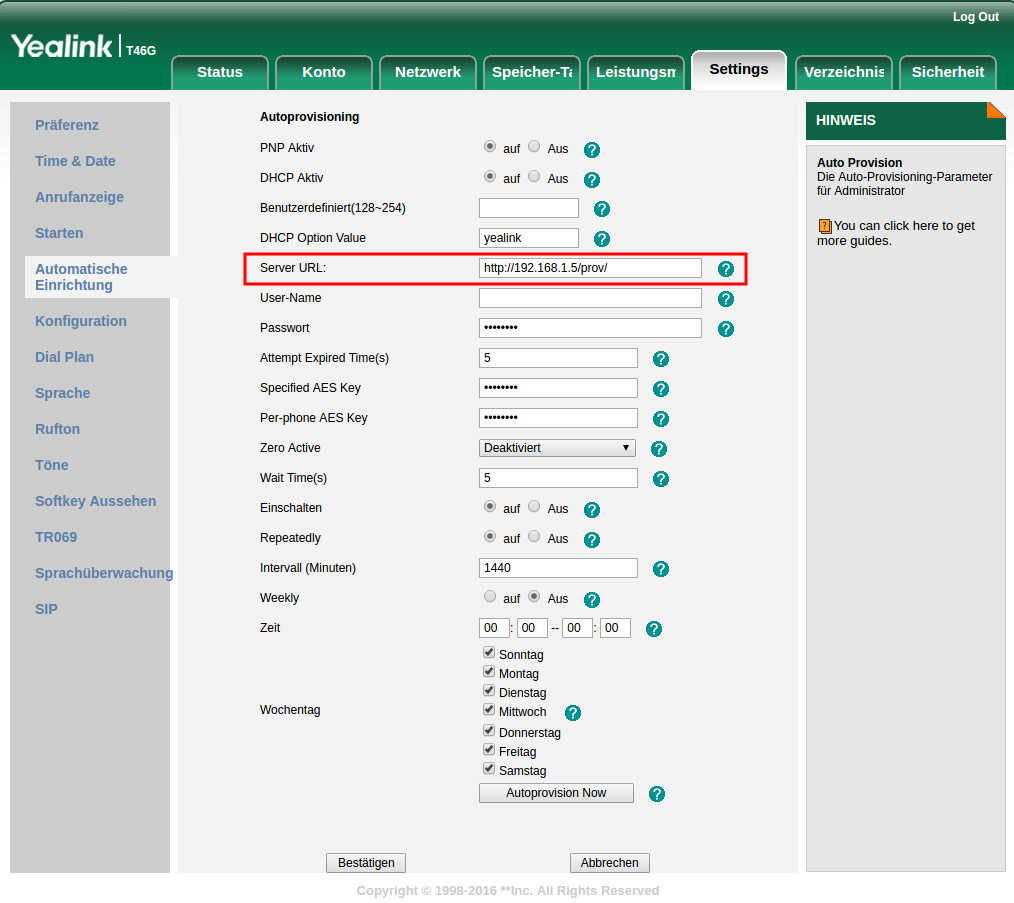Click help icon next to Autoprovision Now
This screenshot has height=903, width=1014.
click(657, 794)
